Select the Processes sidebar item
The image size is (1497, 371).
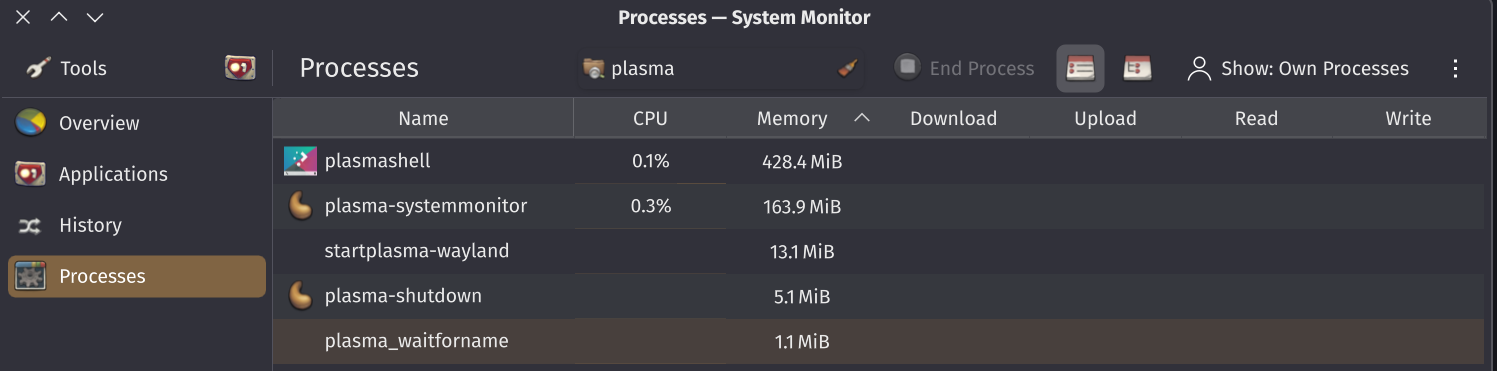(x=136, y=276)
